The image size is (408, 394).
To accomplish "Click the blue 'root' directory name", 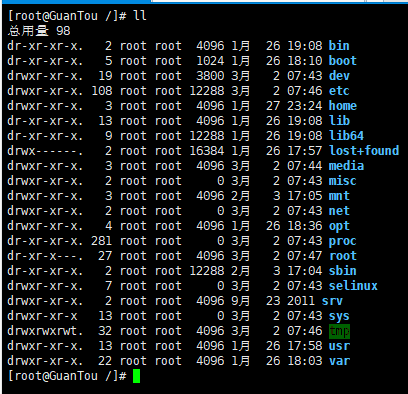I will (x=343, y=256).
